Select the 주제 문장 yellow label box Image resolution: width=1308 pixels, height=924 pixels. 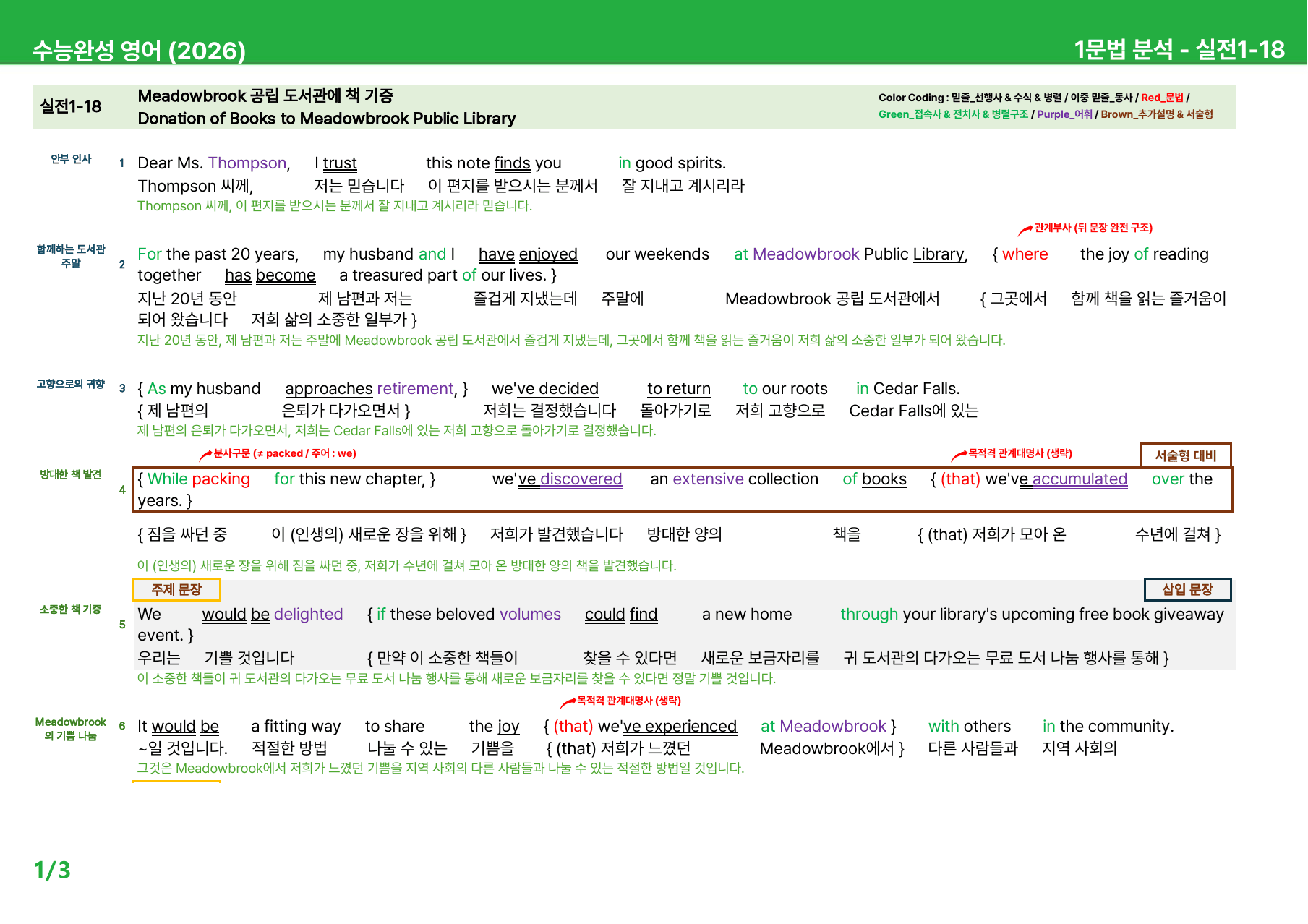176,589
